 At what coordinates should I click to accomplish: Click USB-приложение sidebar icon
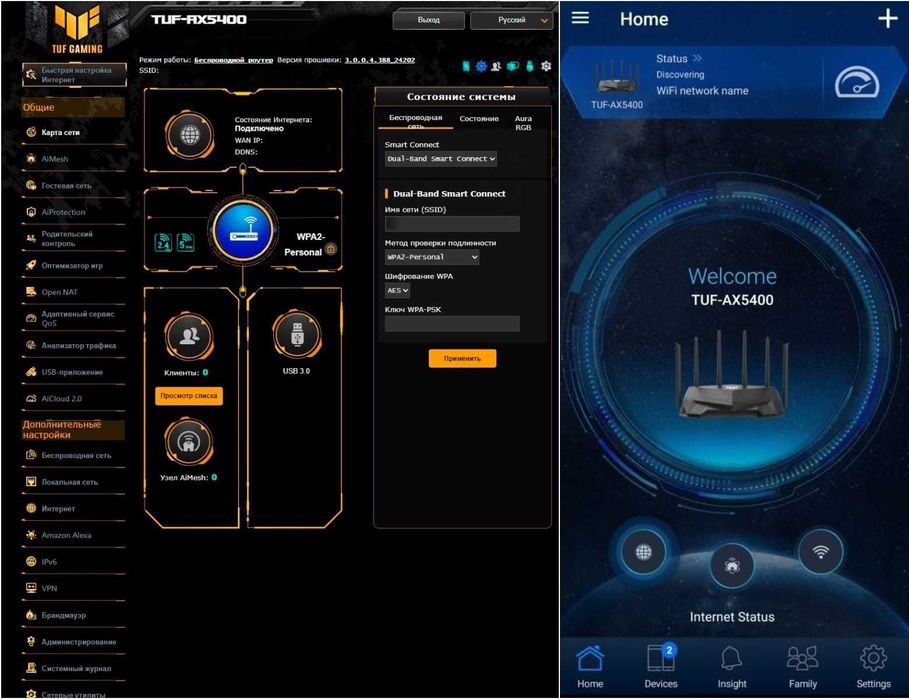[x=31, y=372]
